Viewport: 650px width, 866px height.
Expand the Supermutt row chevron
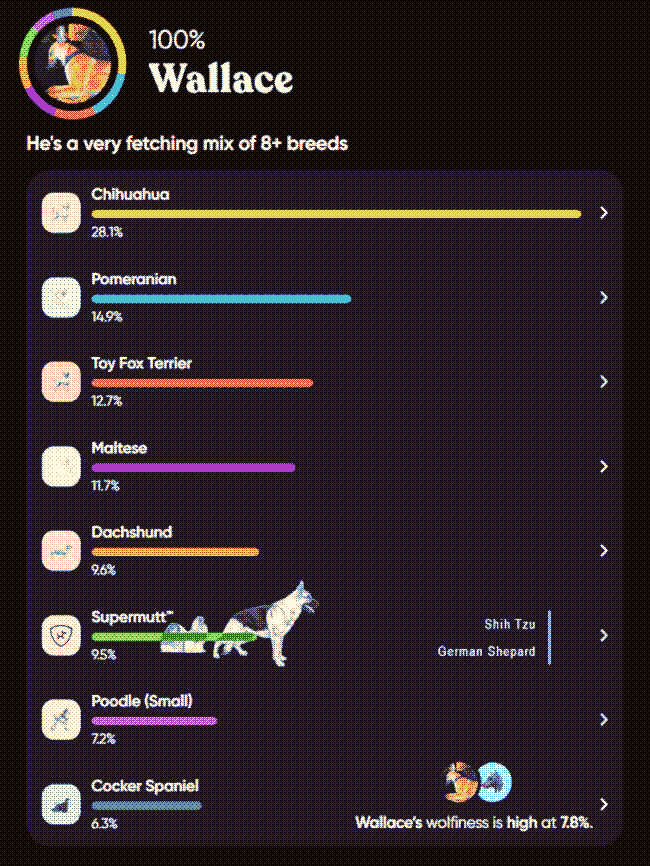(603, 635)
